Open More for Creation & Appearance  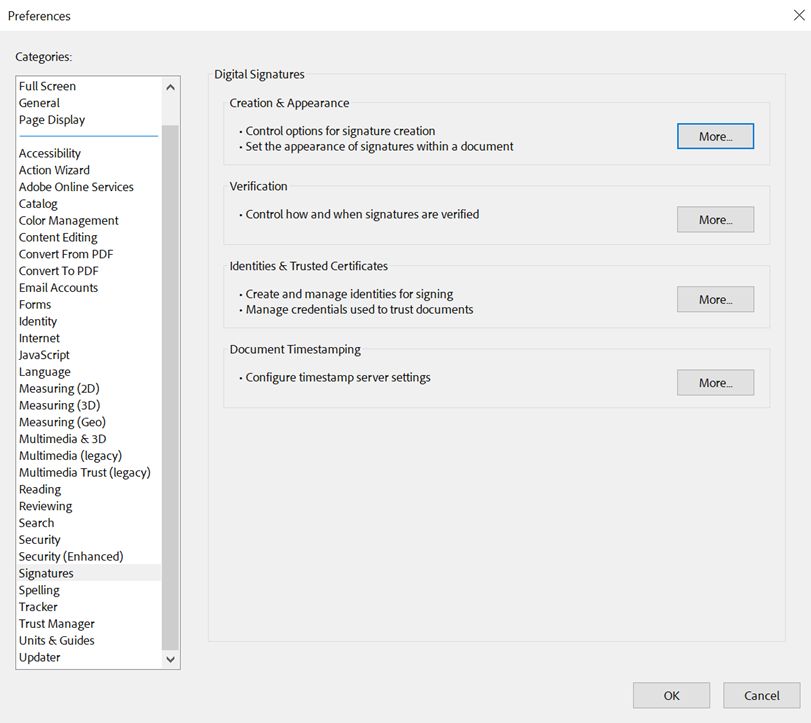point(715,136)
